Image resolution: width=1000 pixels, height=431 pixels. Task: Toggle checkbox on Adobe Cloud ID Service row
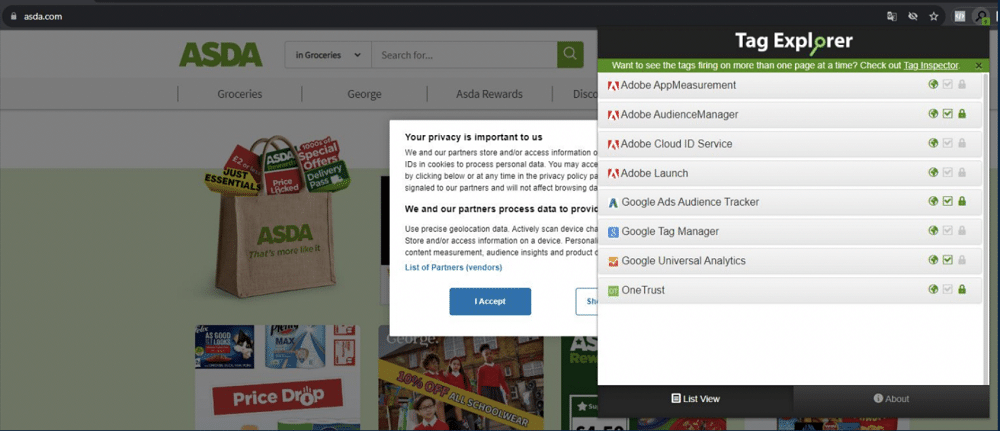948,143
